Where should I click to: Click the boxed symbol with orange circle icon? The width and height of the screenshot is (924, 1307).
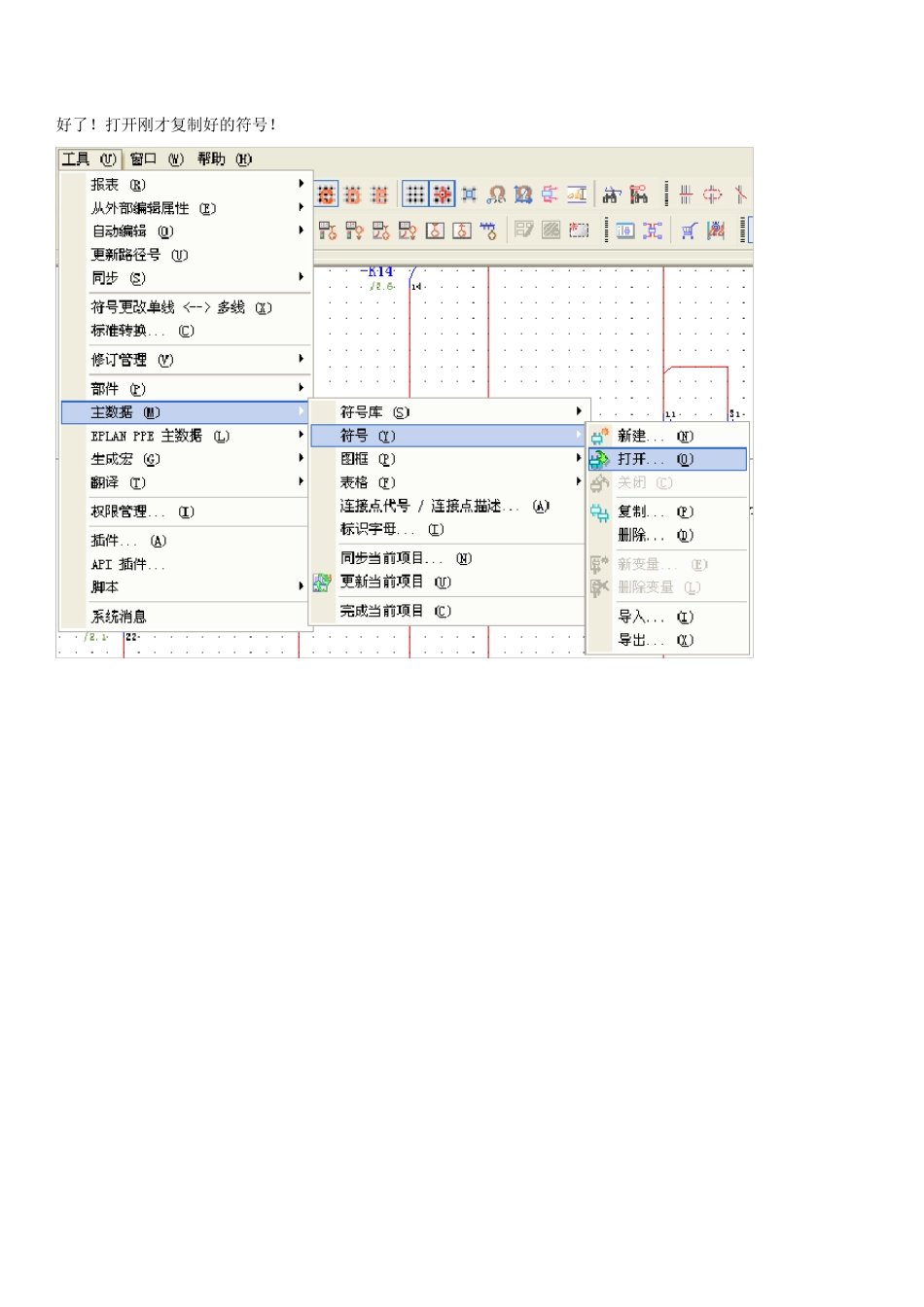tap(435, 230)
